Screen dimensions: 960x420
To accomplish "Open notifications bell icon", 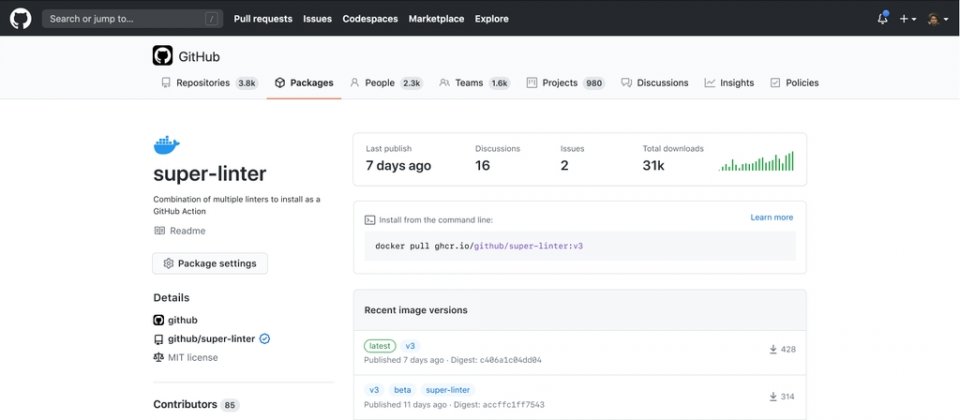I will point(882,18).
